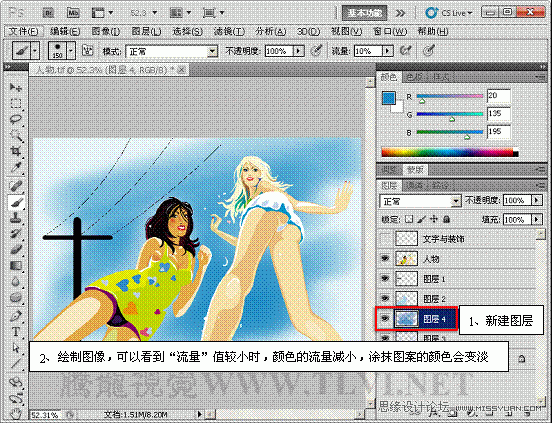Show the 文字与装饰 layer visibility
Viewport: 552px width, 423px height.
(385, 239)
